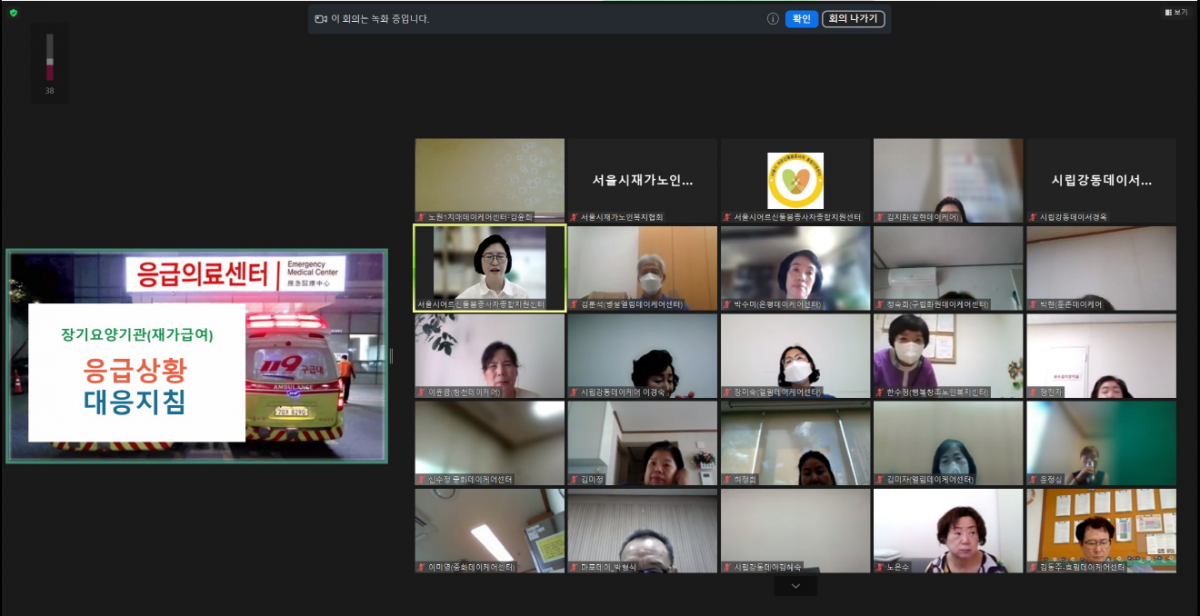Viewport: 1200px width, 616px height.
Task: Click the recording camera icon in the banner
Action: pyautogui.click(x=321, y=19)
